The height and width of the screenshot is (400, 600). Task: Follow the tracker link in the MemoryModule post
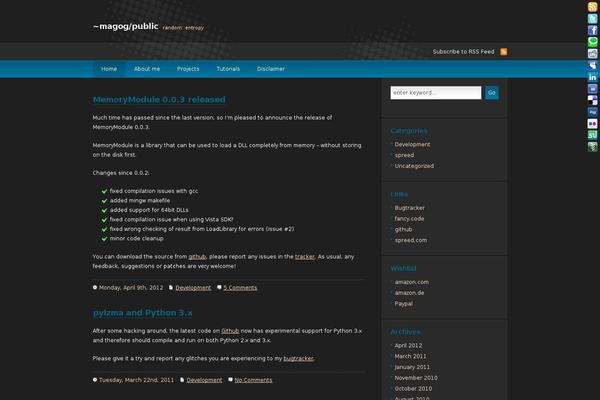[x=305, y=256]
